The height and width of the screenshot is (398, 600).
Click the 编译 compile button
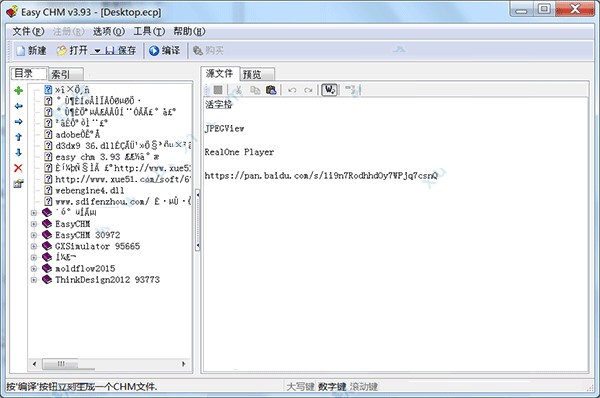[x=165, y=51]
